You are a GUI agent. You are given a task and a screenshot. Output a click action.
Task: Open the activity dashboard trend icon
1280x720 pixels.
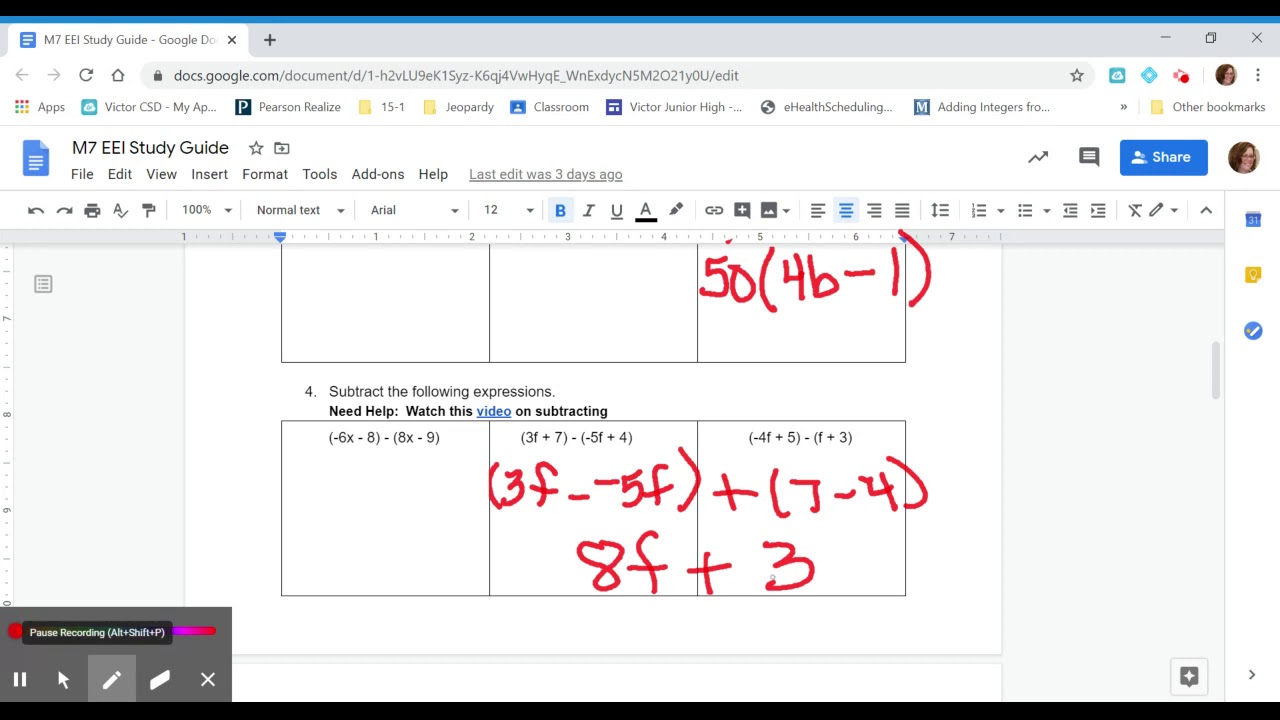pos(1038,157)
